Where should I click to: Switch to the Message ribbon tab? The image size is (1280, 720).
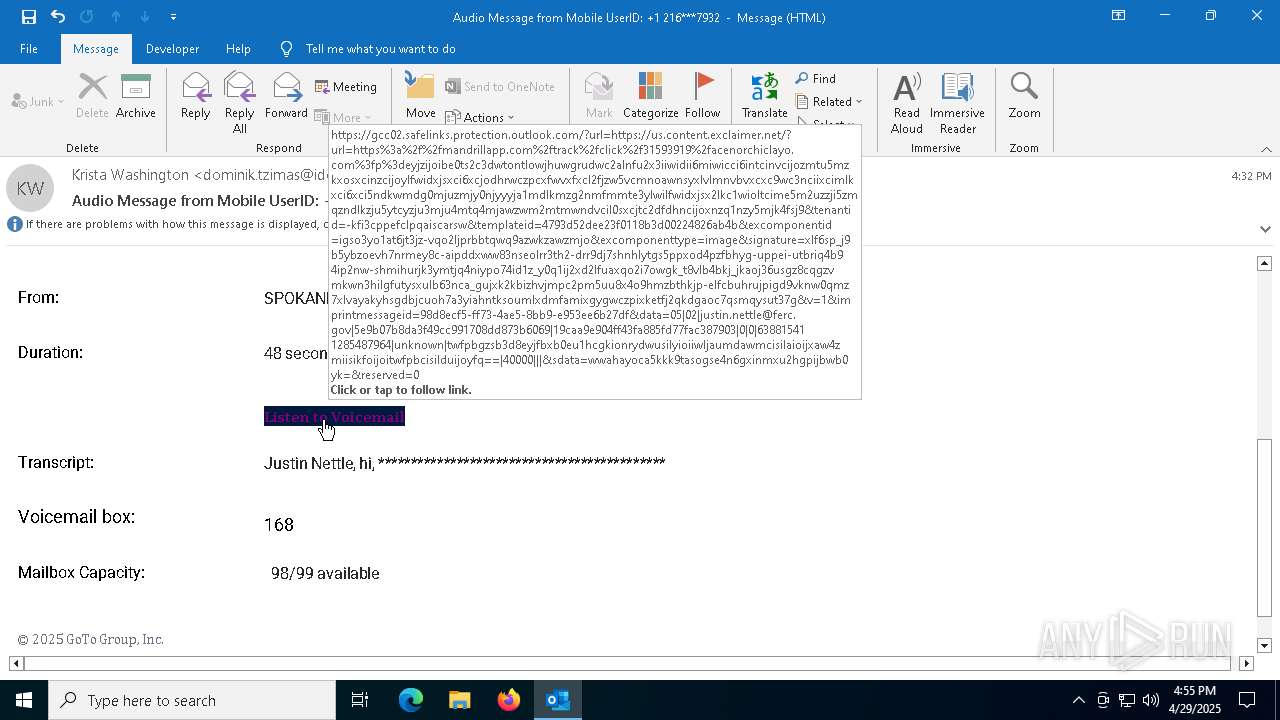click(x=96, y=49)
